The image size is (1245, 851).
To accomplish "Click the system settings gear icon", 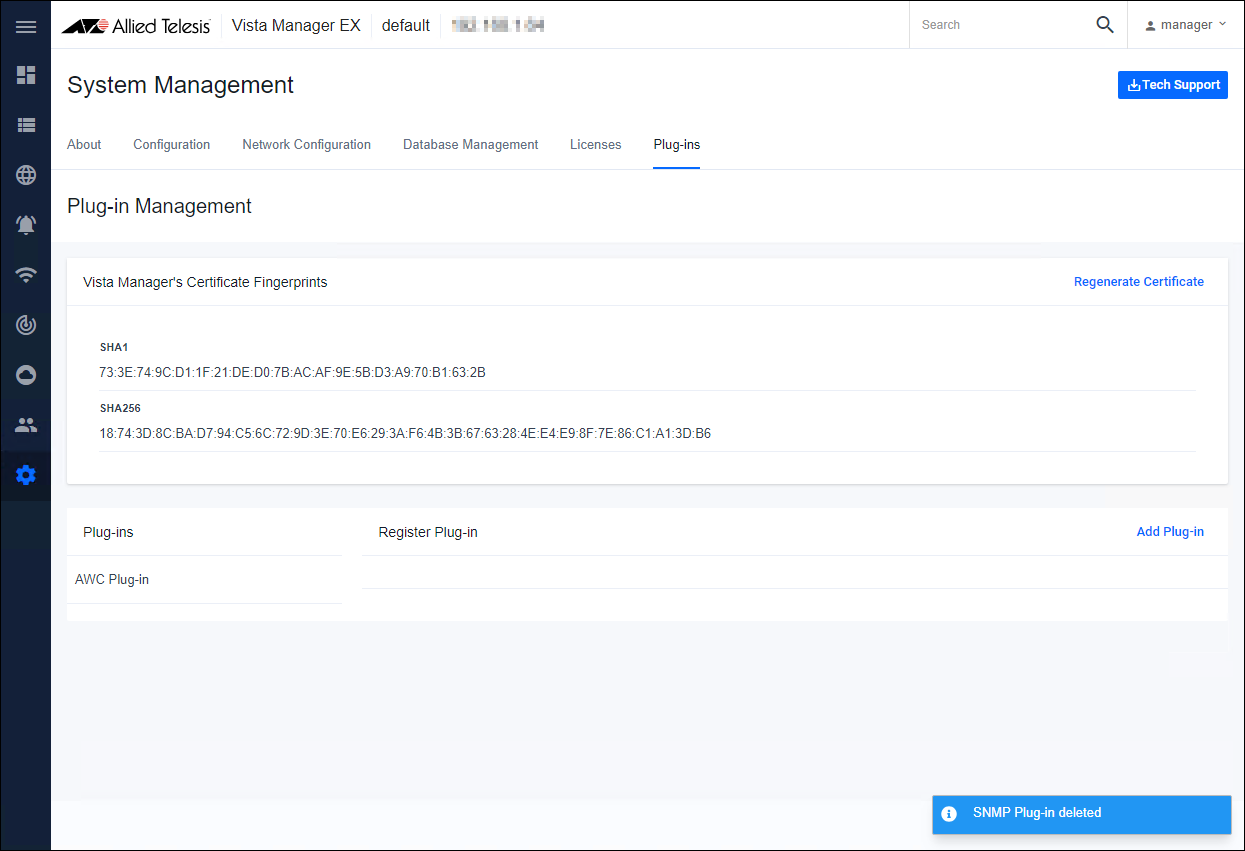I will coord(26,475).
